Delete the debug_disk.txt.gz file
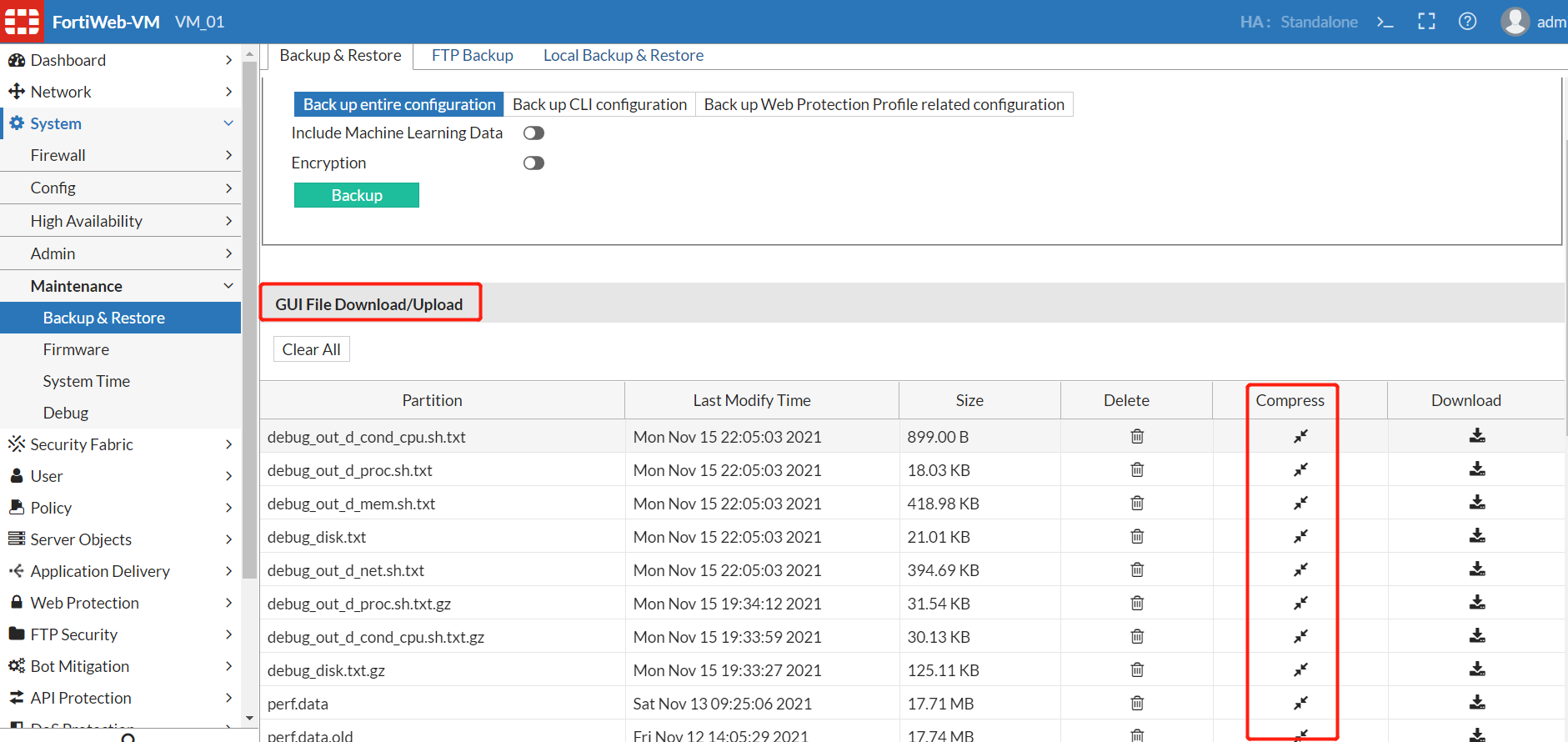This screenshot has height=742, width=1568. (1136, 670)
